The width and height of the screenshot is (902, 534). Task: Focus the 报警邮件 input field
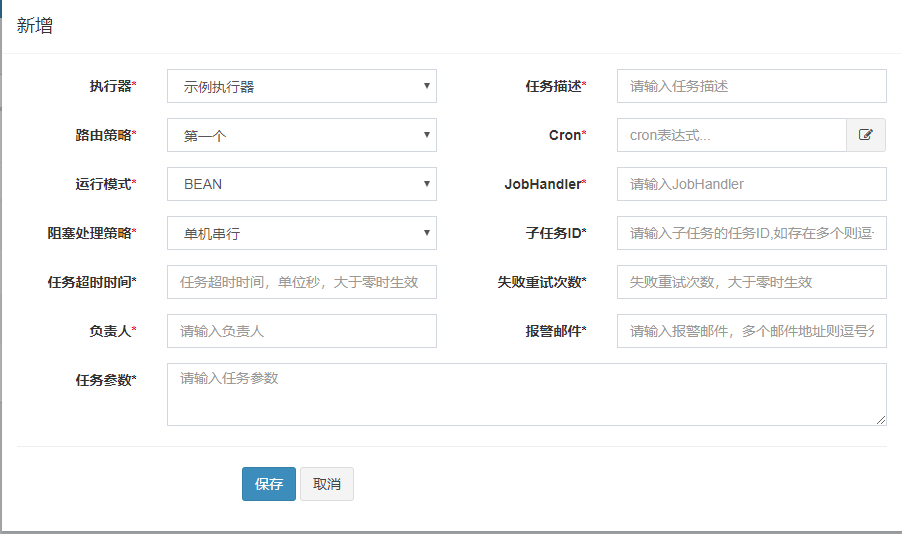[x=752, y=331]
